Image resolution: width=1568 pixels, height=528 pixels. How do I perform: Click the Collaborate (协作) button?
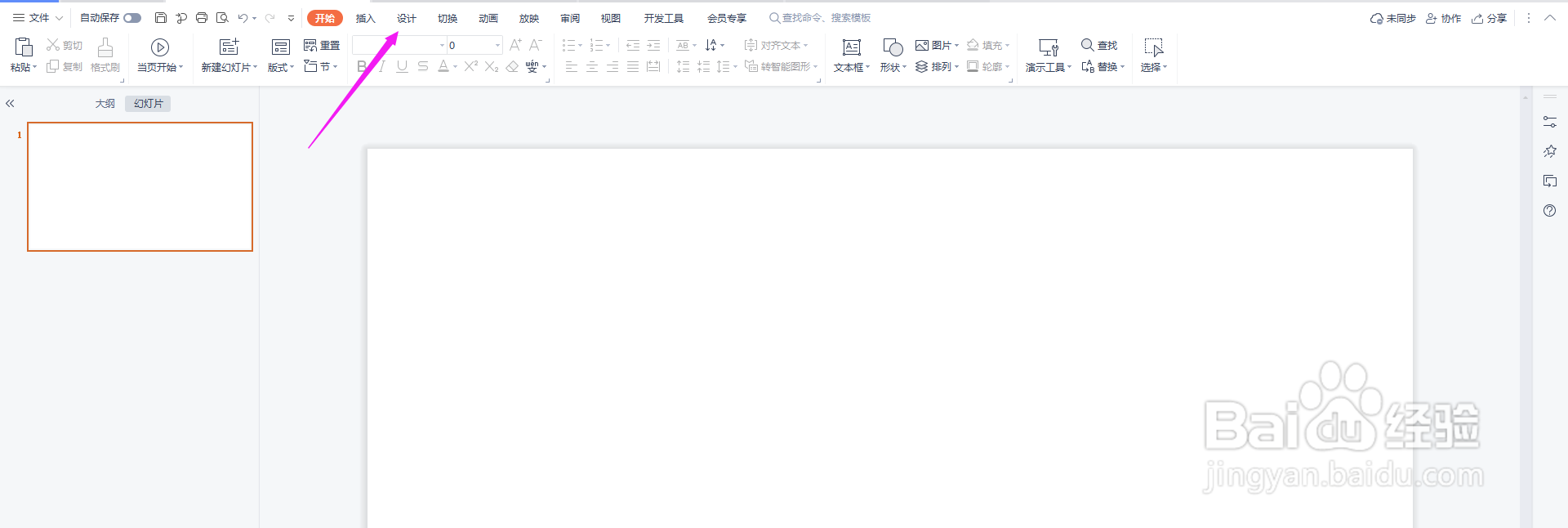tap(1443, 18)
